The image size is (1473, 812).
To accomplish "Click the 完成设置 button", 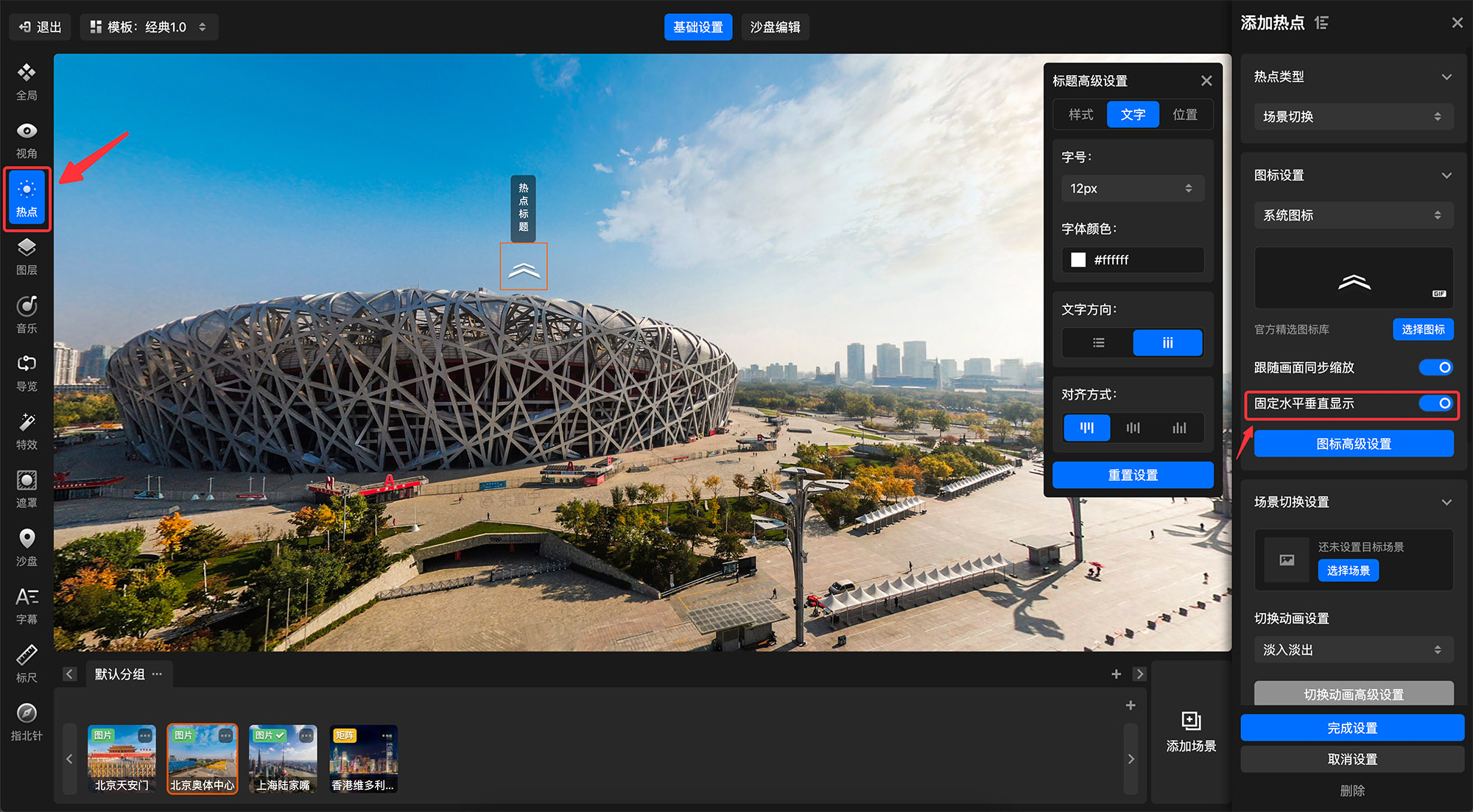I will point(1352,728).
